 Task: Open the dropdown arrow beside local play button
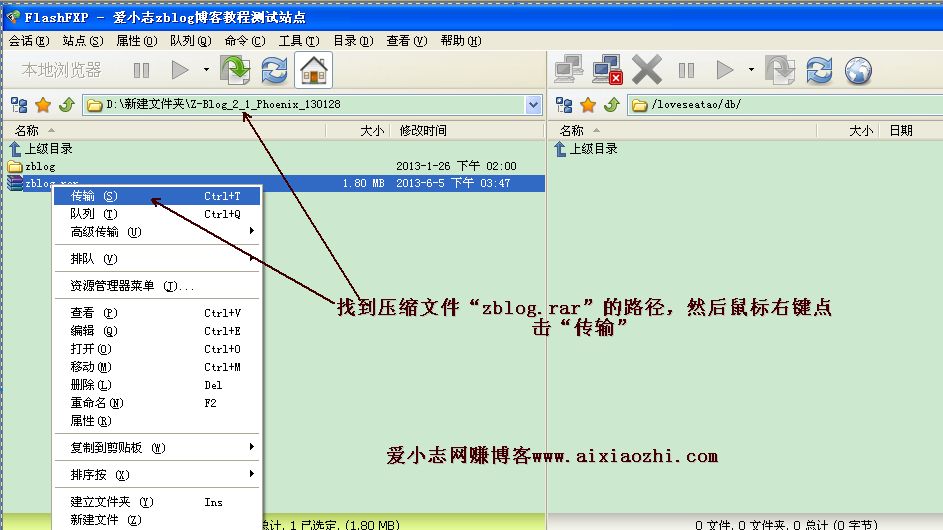click(206, 70)
